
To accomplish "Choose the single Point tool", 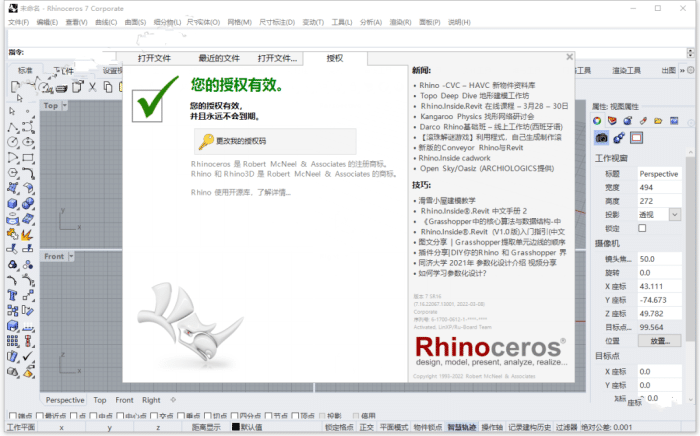I will [x=28, y=111].
